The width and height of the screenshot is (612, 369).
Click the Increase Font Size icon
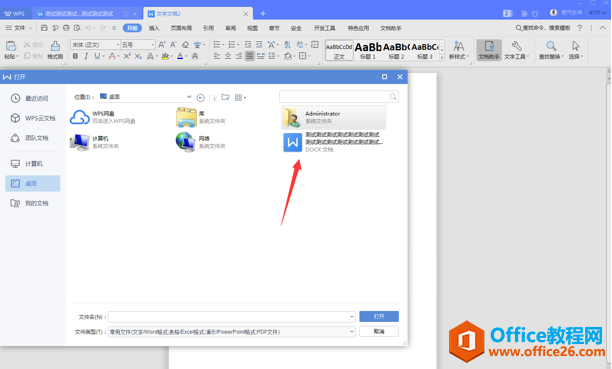(x=162, y=45)
